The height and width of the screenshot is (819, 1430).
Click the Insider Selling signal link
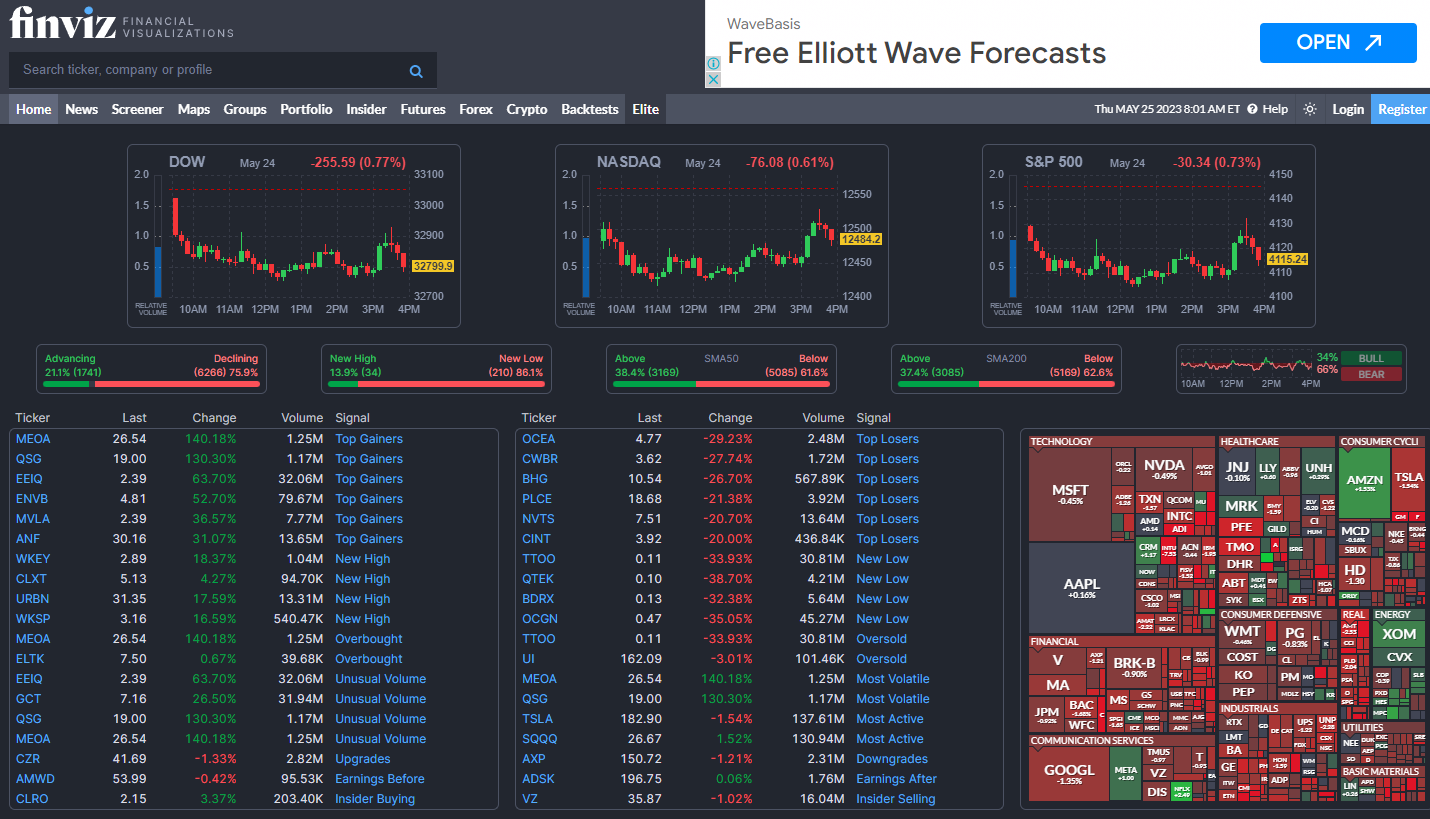click(x=896, y=799)
